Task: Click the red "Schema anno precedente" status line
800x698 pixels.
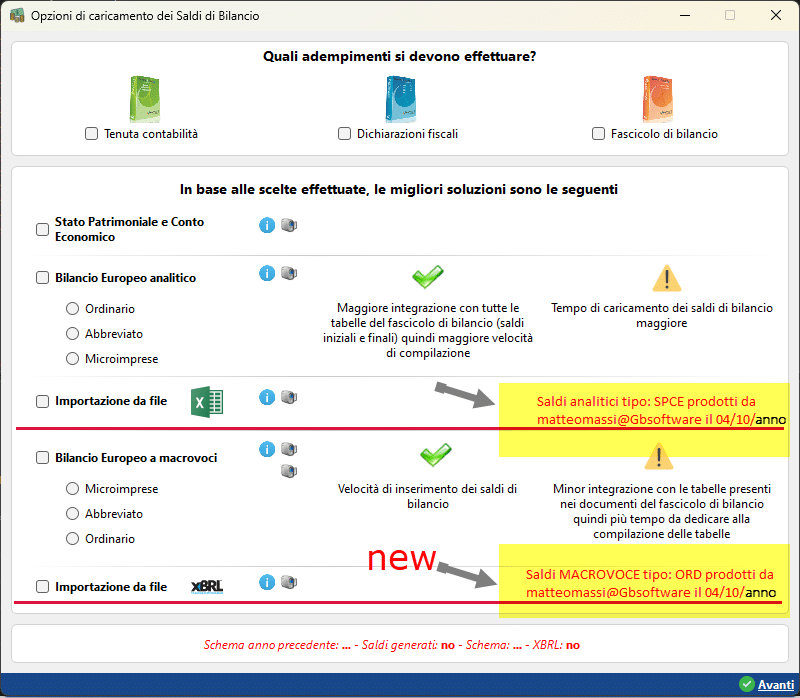Action: [x=391, y=645]
